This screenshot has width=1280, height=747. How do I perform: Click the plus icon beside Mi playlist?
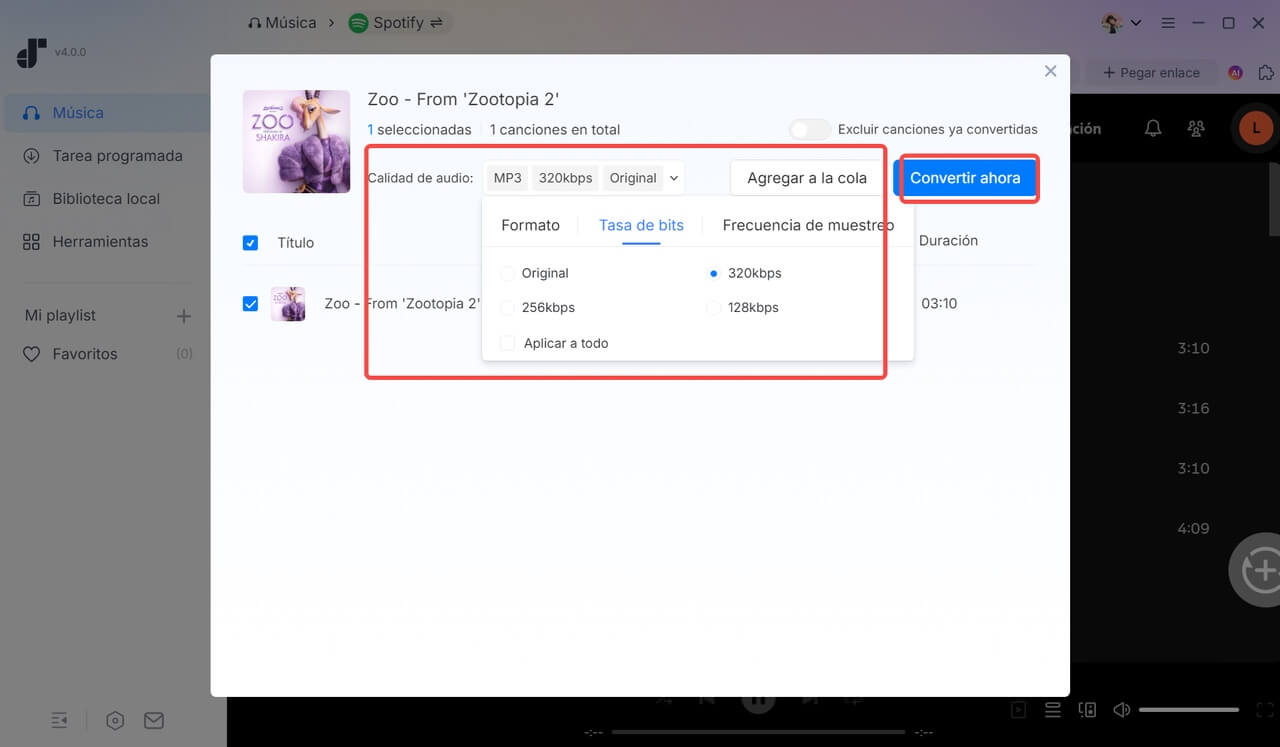[184, 316]
